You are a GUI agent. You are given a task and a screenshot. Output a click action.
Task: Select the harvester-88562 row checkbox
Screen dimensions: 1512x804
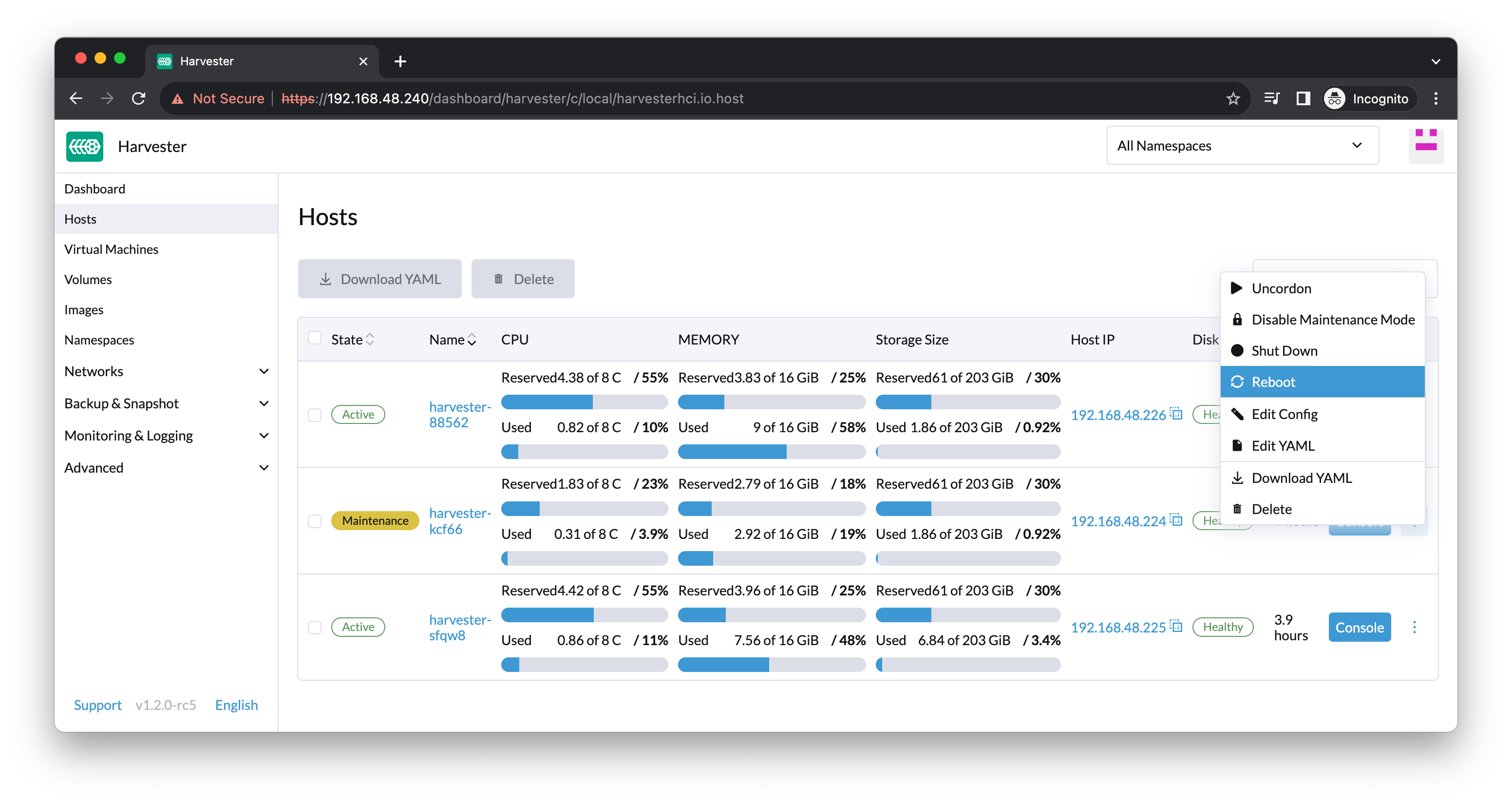point(315,415)
